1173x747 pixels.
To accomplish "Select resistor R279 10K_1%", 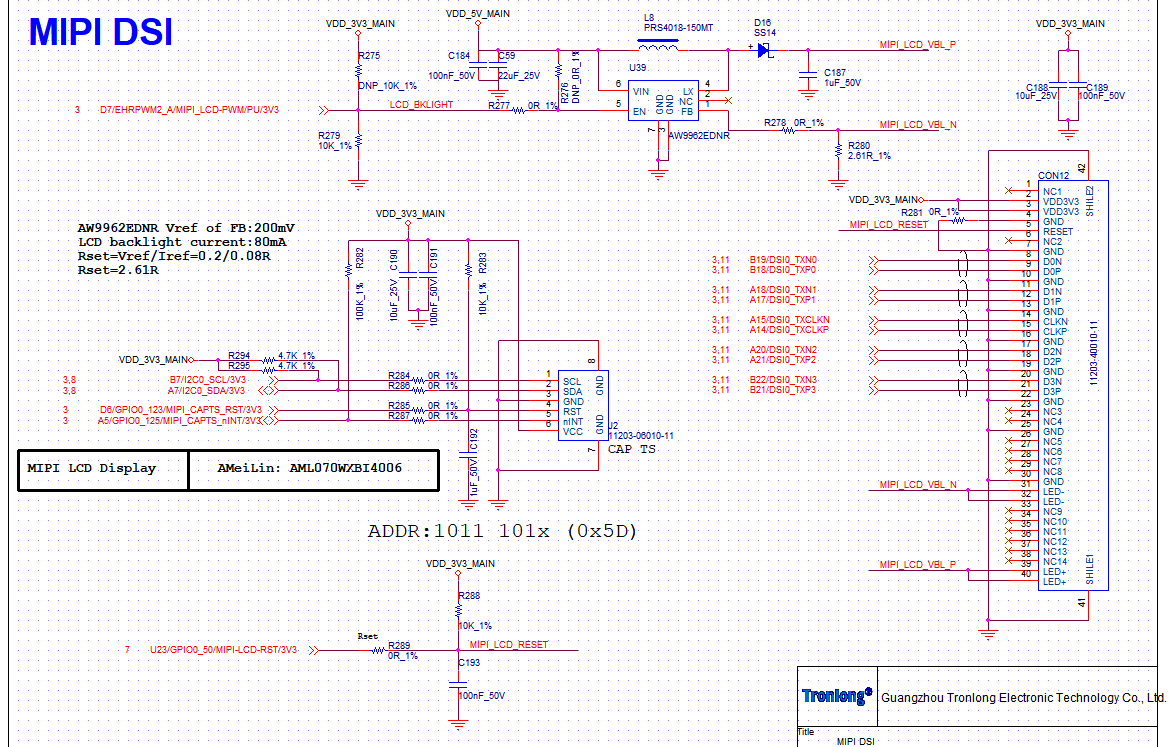I will [358, 141].
